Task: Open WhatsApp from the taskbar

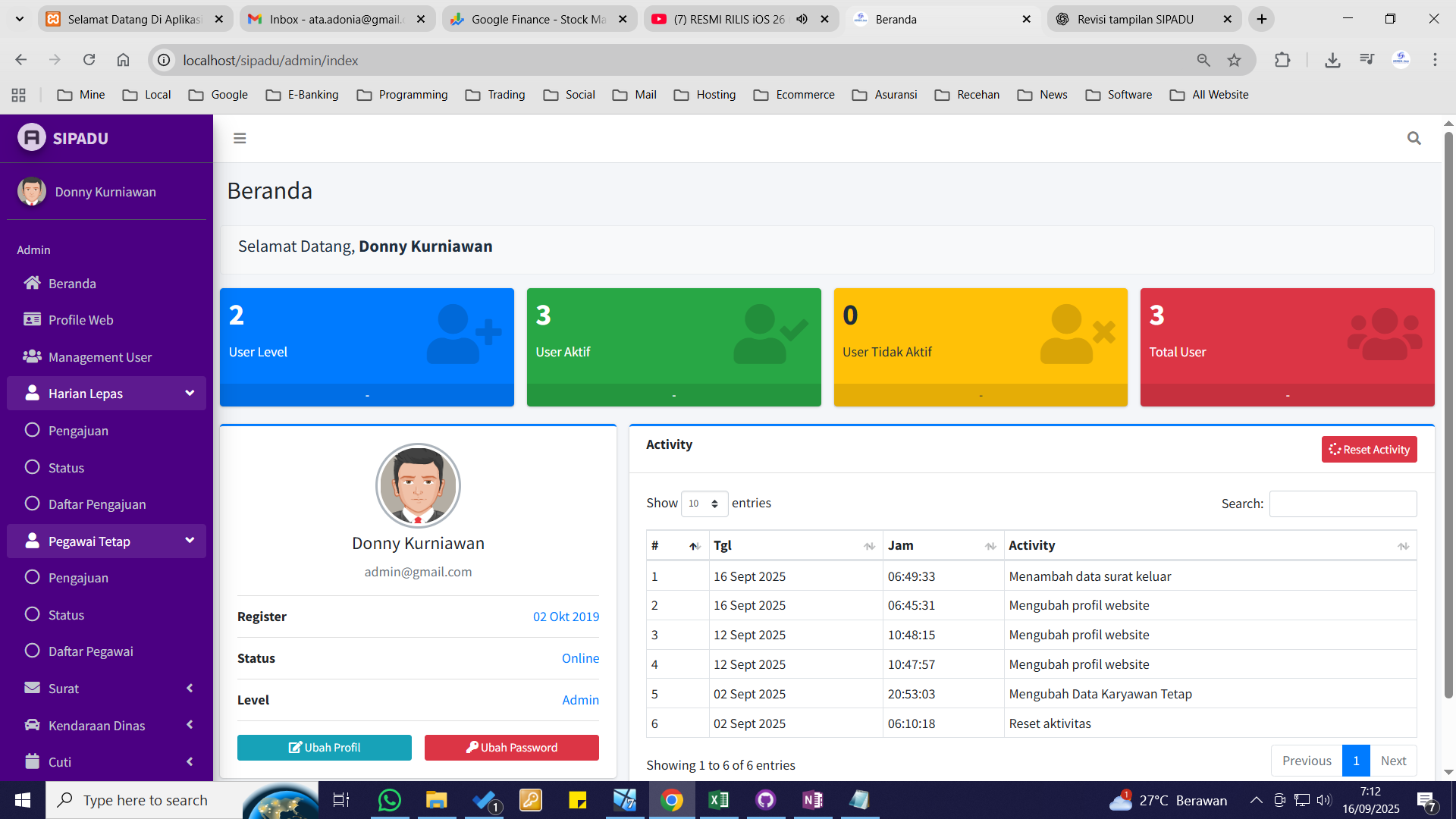Action: point(389,800)
